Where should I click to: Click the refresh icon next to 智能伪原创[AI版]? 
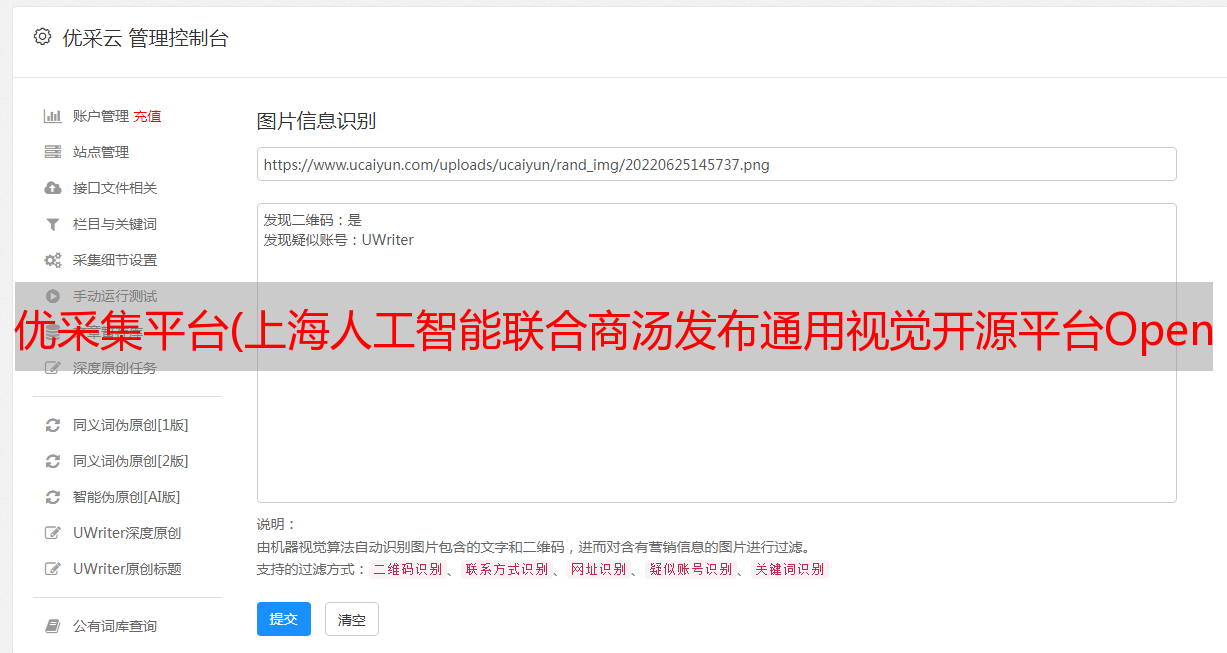coord(53,497)
